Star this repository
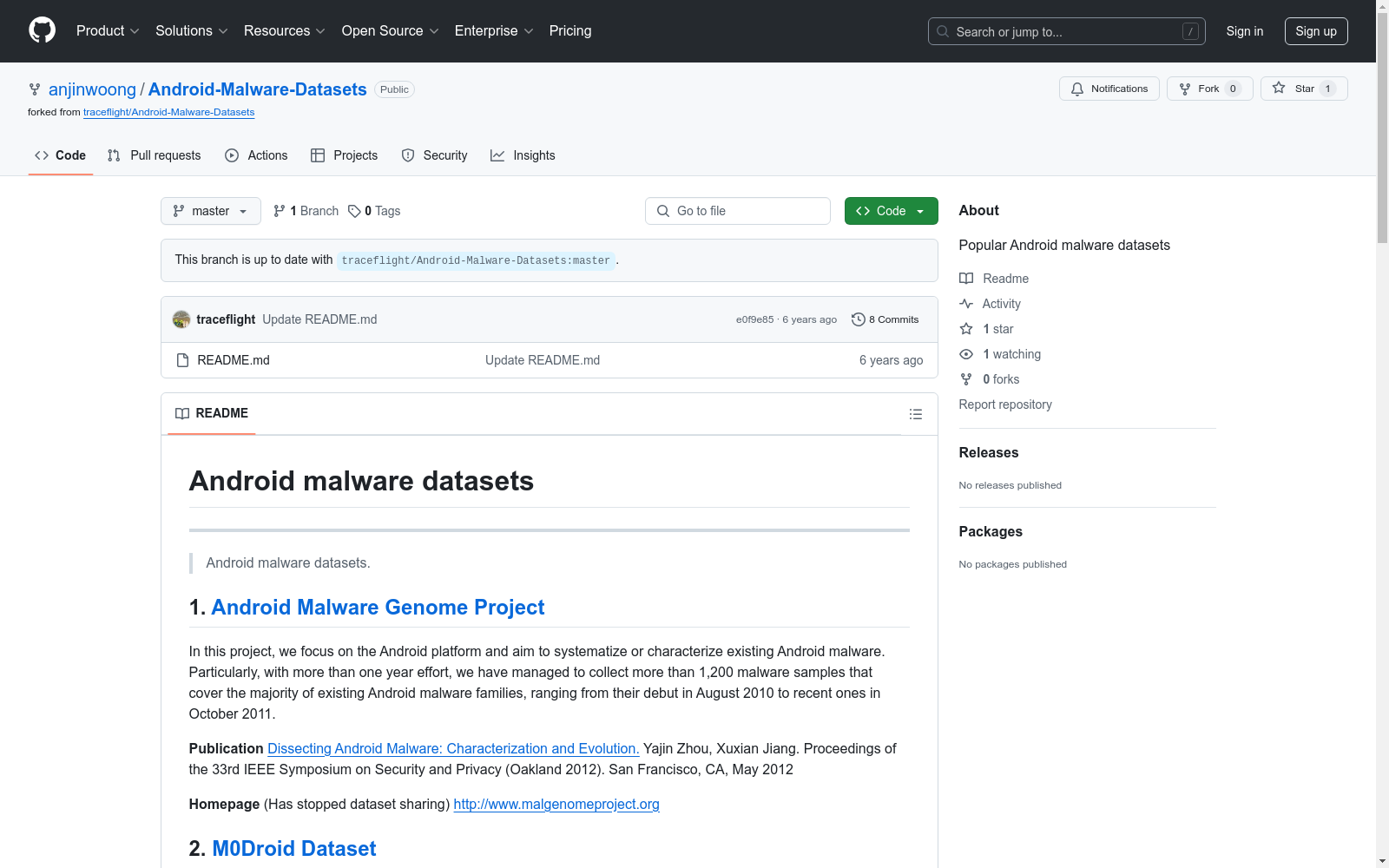The width and height of the screenshot is (1389, 868). coord(1302,89)
